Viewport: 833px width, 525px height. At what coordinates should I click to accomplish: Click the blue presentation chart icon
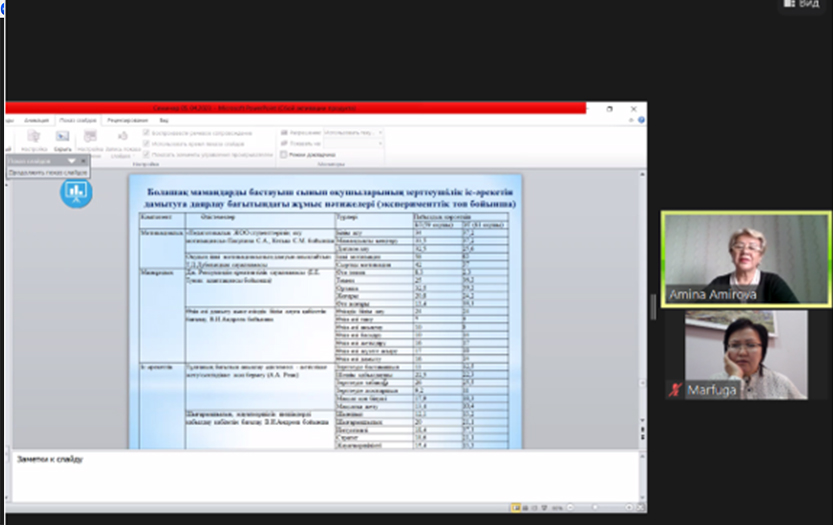click(75, 191)
